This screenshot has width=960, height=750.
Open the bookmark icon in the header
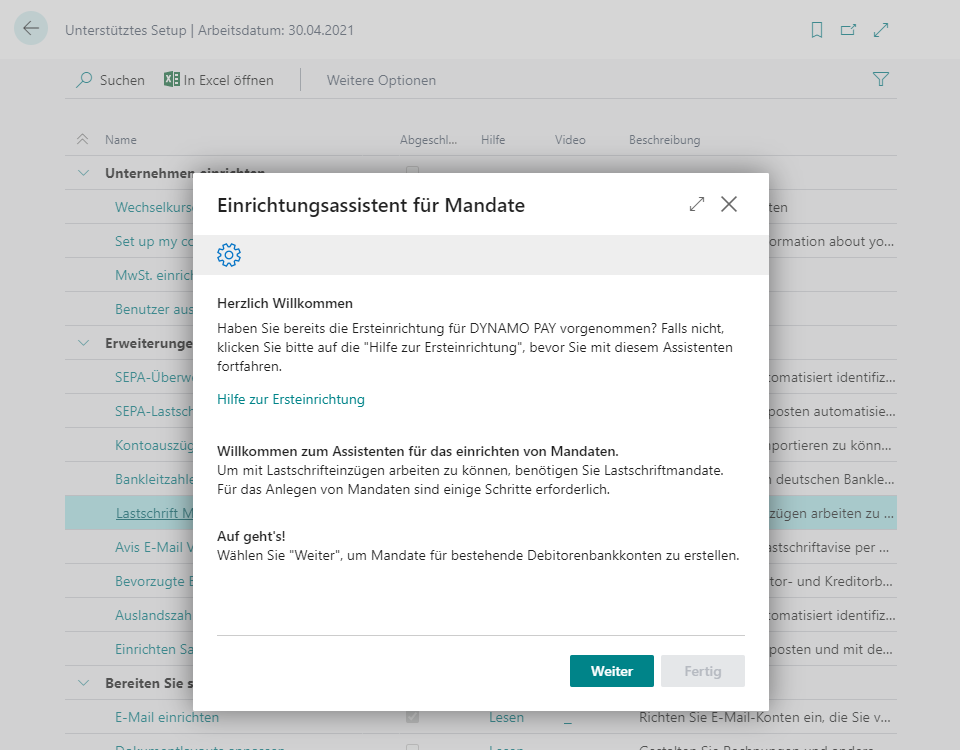point(816,29)
